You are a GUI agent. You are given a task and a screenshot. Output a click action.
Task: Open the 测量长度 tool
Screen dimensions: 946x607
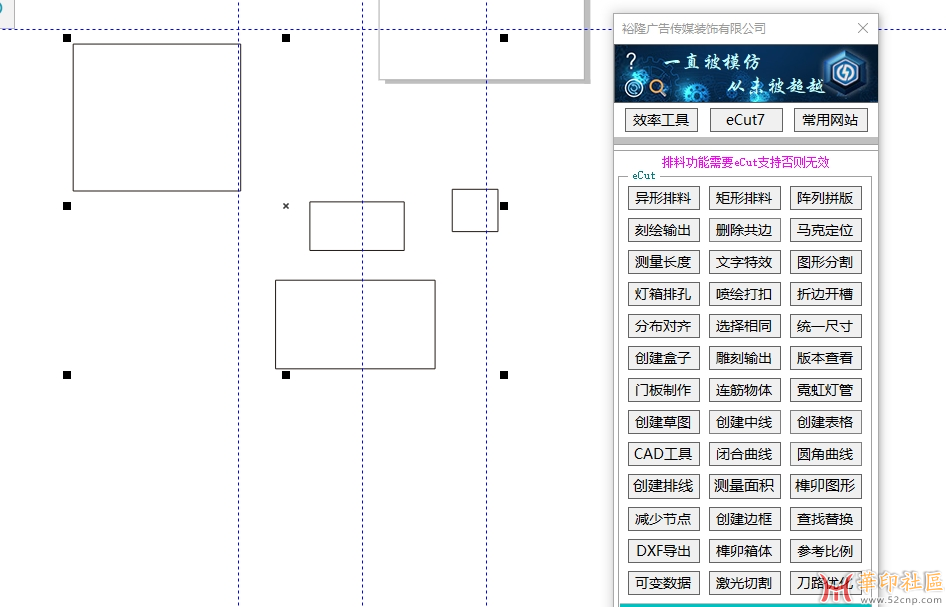pos(663,262)
